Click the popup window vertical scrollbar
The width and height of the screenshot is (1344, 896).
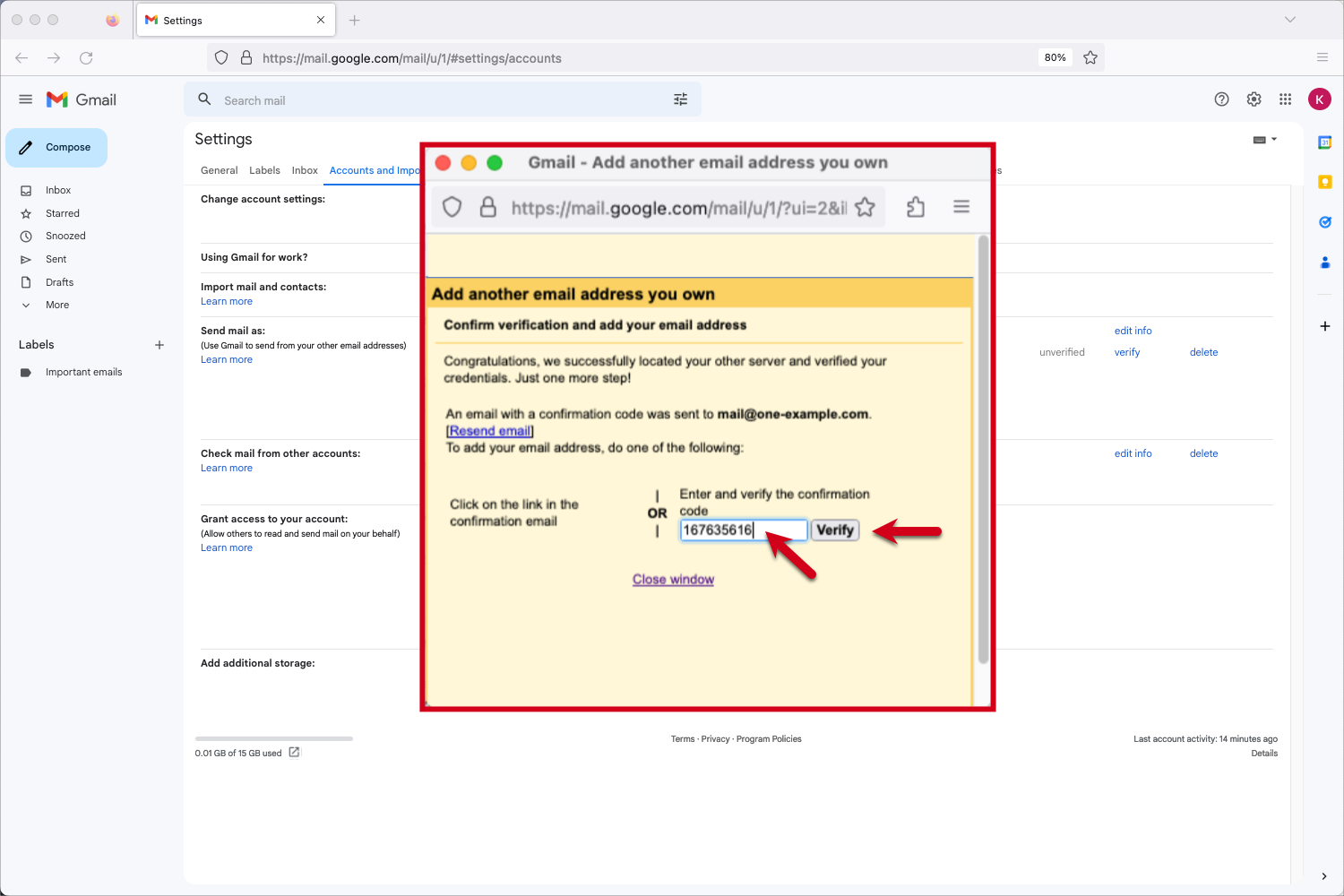click(983, 450)
